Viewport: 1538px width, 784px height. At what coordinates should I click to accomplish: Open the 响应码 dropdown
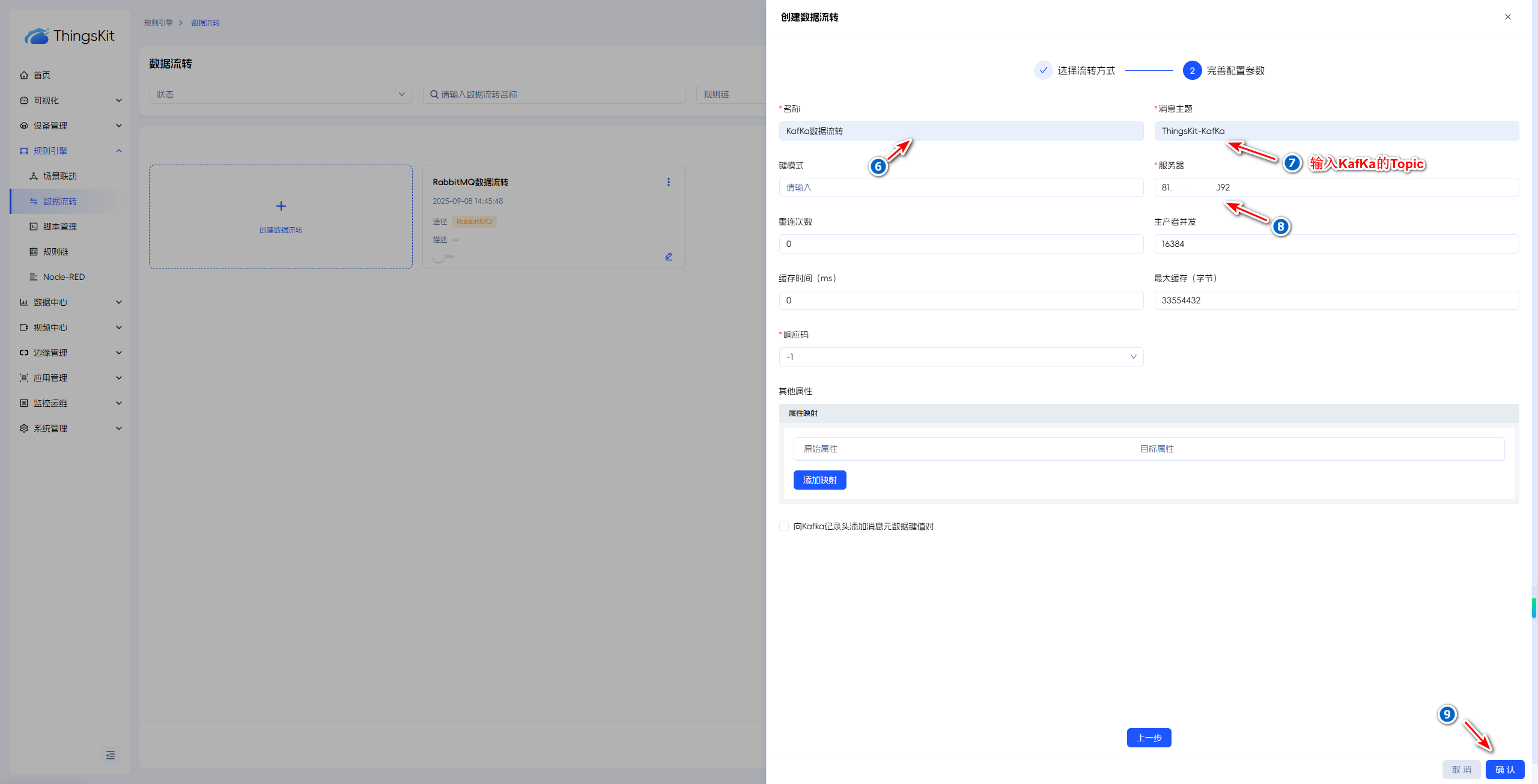(961, 357)
